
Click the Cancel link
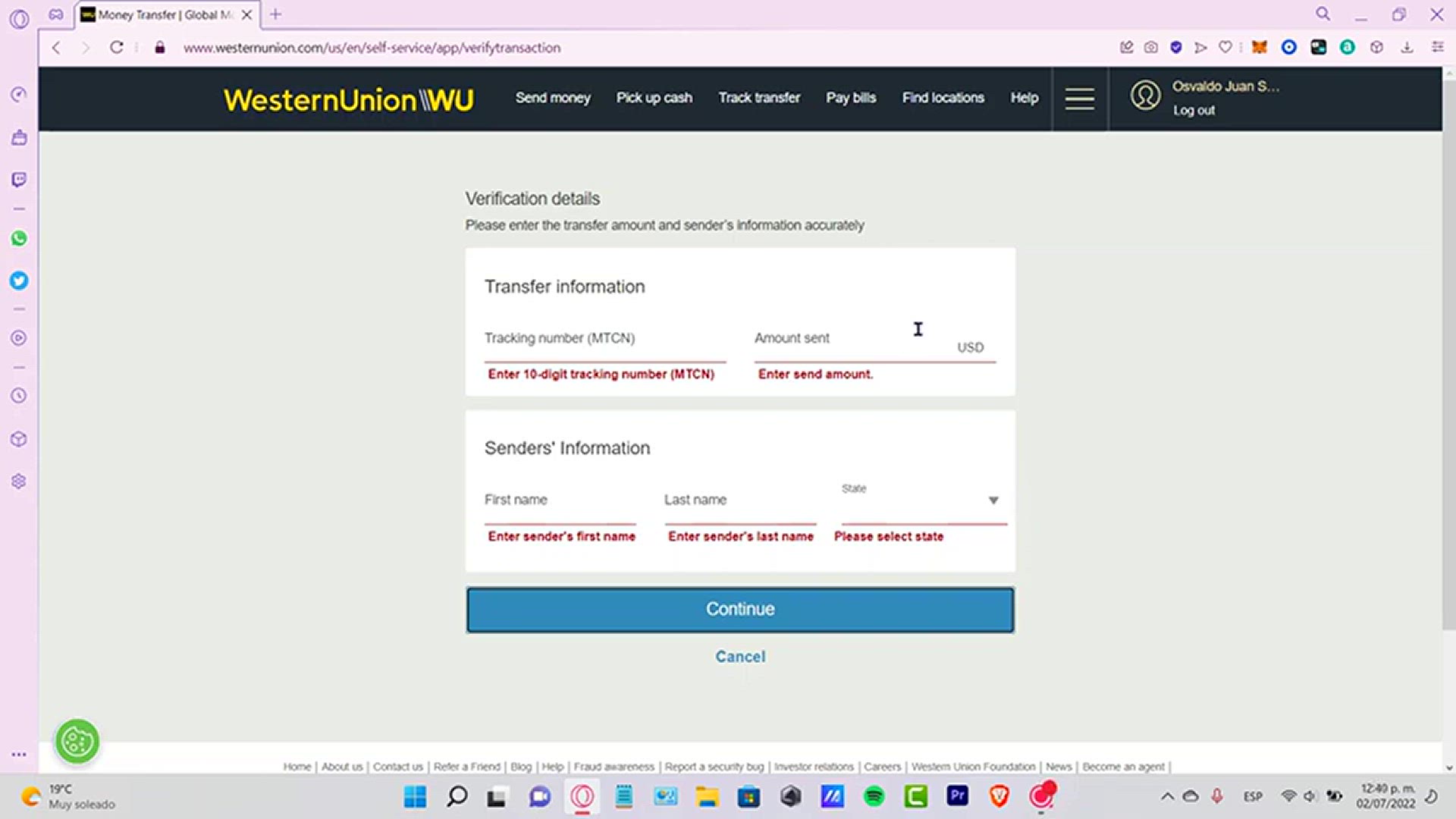point(740,657)
